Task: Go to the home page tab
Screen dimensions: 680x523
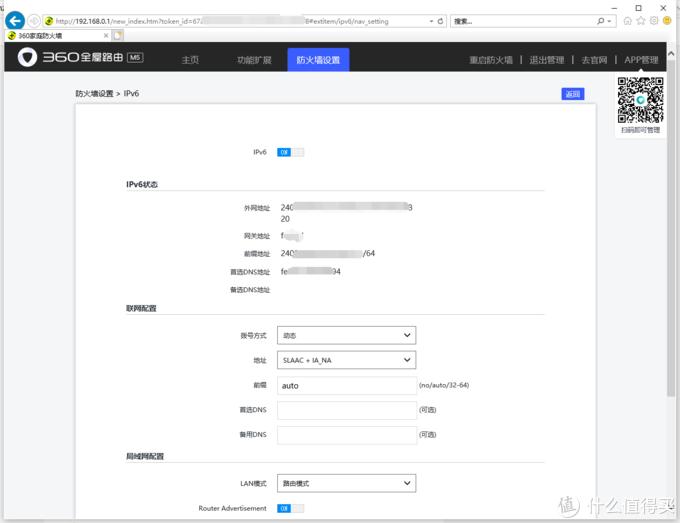Action: [x=190, y=60]
